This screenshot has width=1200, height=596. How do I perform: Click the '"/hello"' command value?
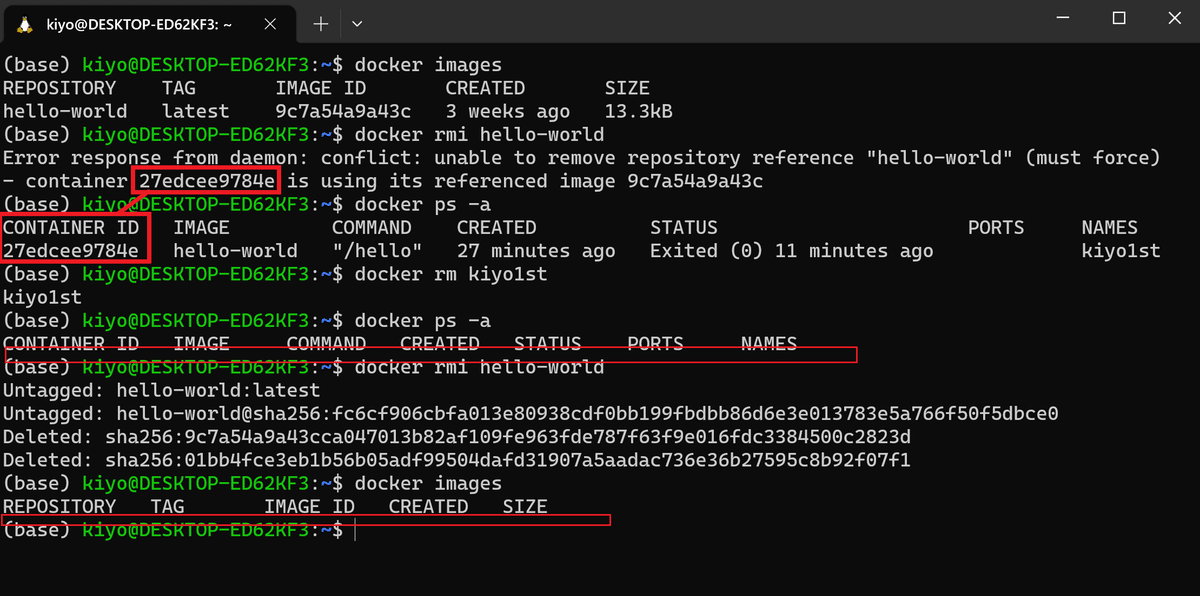377,251
